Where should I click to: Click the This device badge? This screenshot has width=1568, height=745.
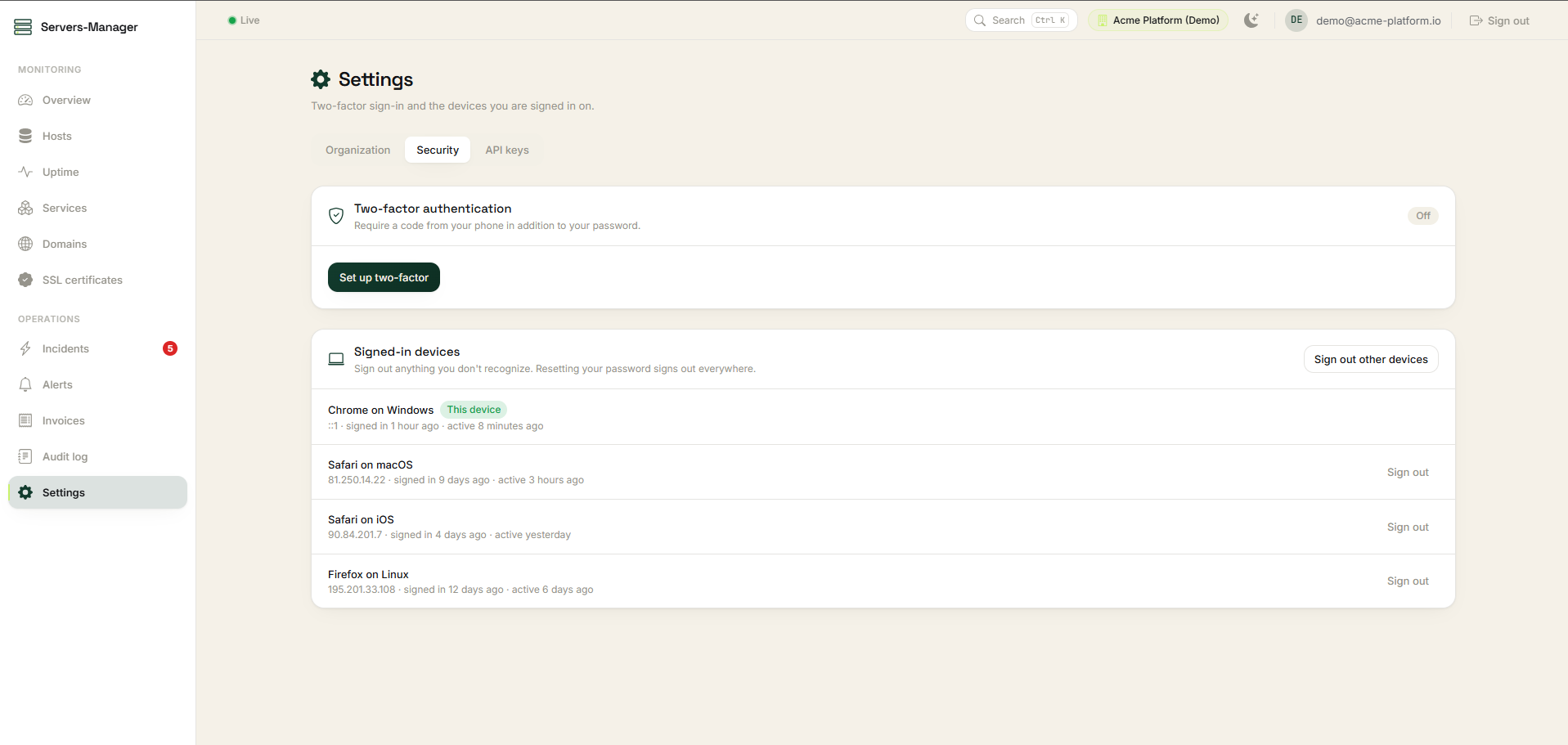point(474,410)
